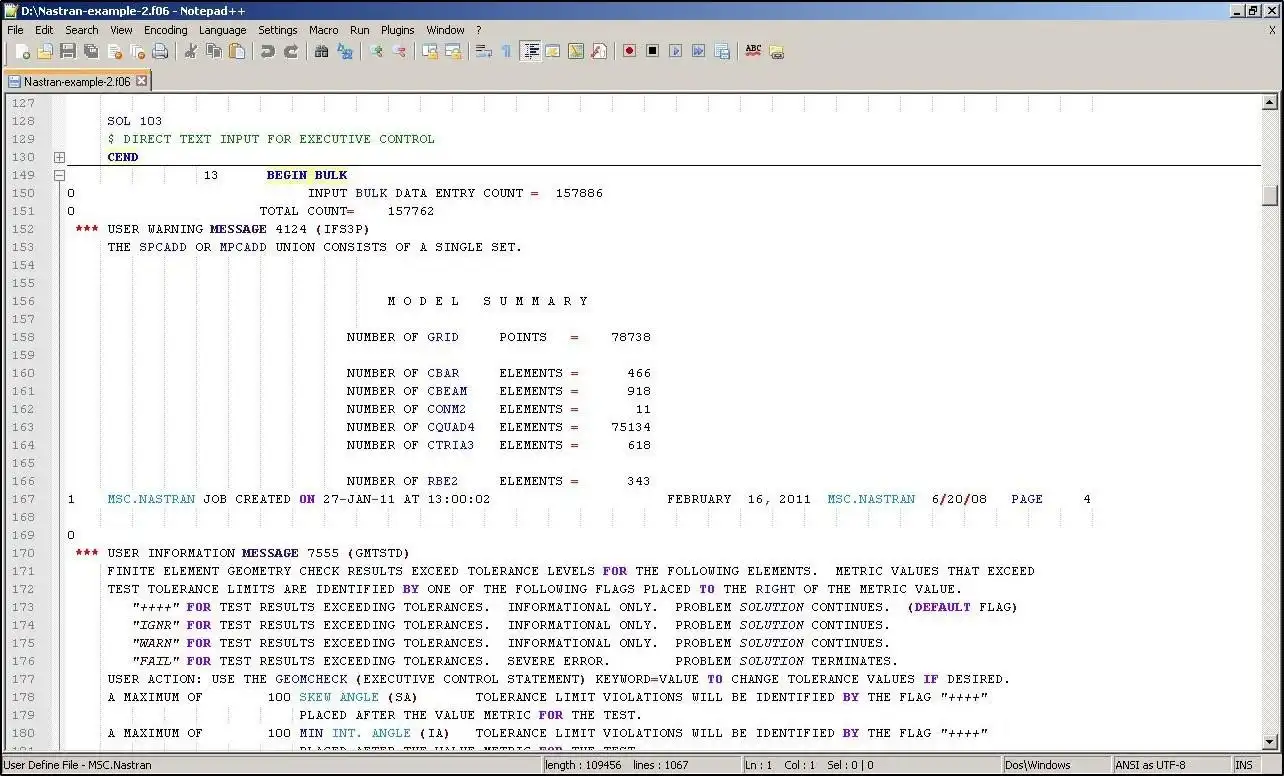The width and height of the screenshot is (1284, 776).
Task: Click the Replace toolbar icon
Action: click(345, 51)
